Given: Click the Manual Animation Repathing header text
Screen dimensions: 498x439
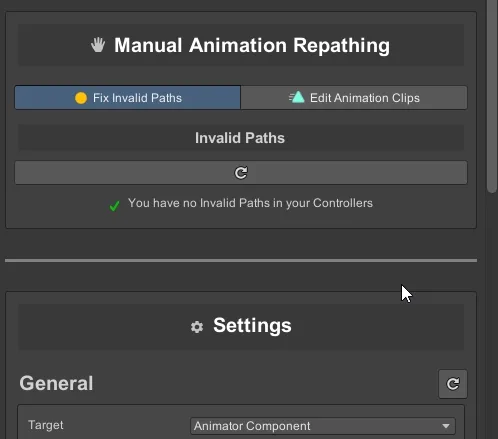Looking at the screenshot, I should click(252, 45).
